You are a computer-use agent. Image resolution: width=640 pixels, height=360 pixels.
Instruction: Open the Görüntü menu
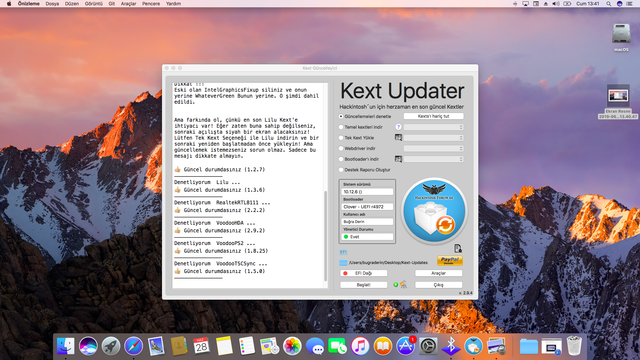pos(93,4)
